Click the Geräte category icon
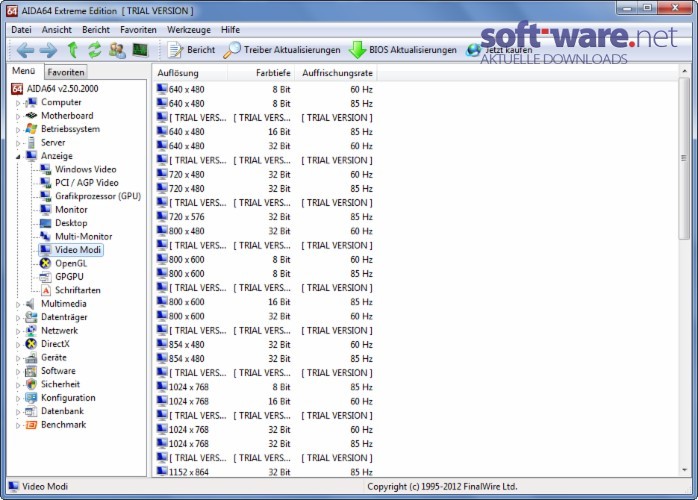The width and height of the screenshot is (698, 500). (x=31, y=358)
